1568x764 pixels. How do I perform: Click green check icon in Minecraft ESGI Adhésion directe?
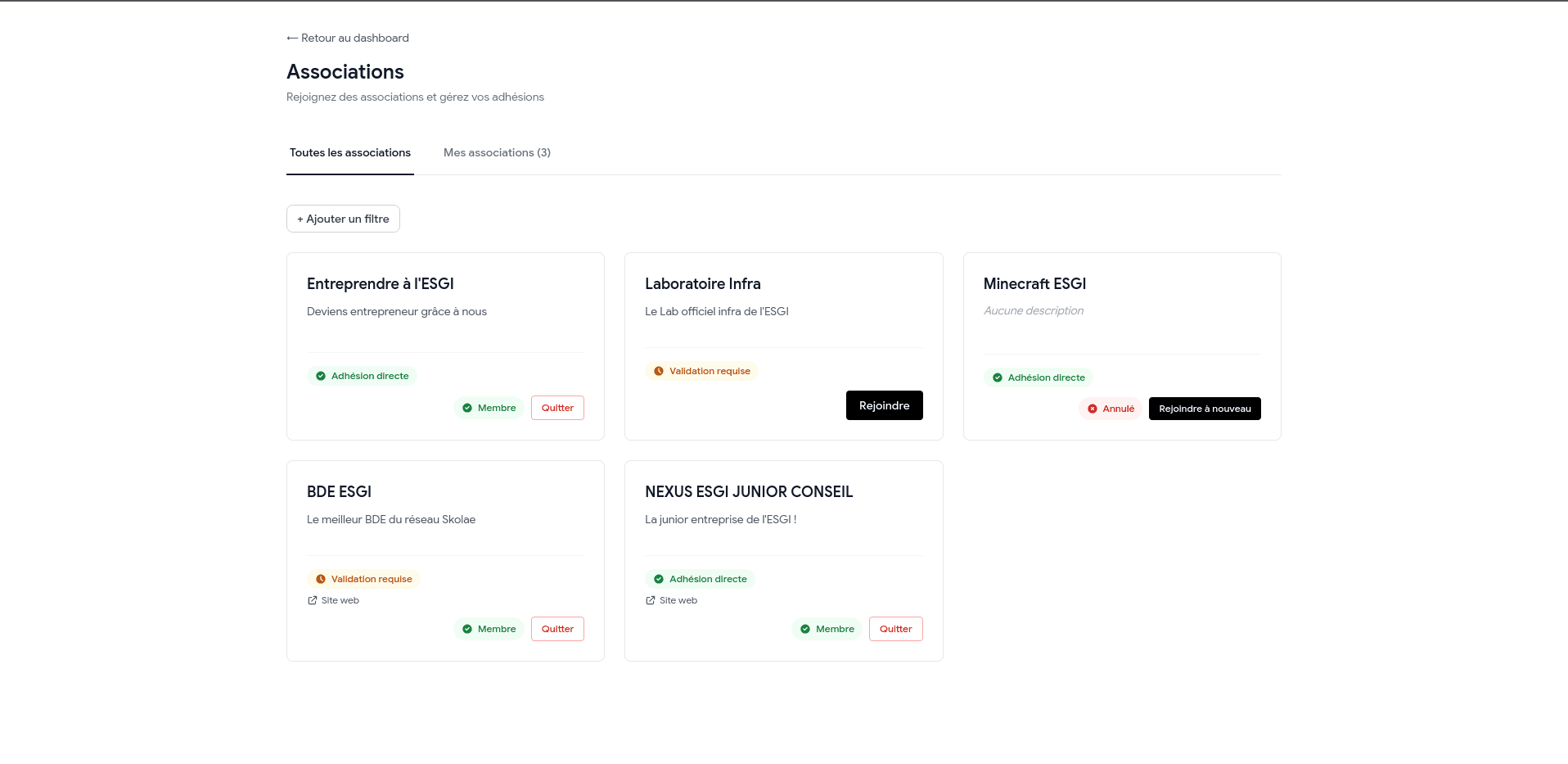[x=998, y=377]
